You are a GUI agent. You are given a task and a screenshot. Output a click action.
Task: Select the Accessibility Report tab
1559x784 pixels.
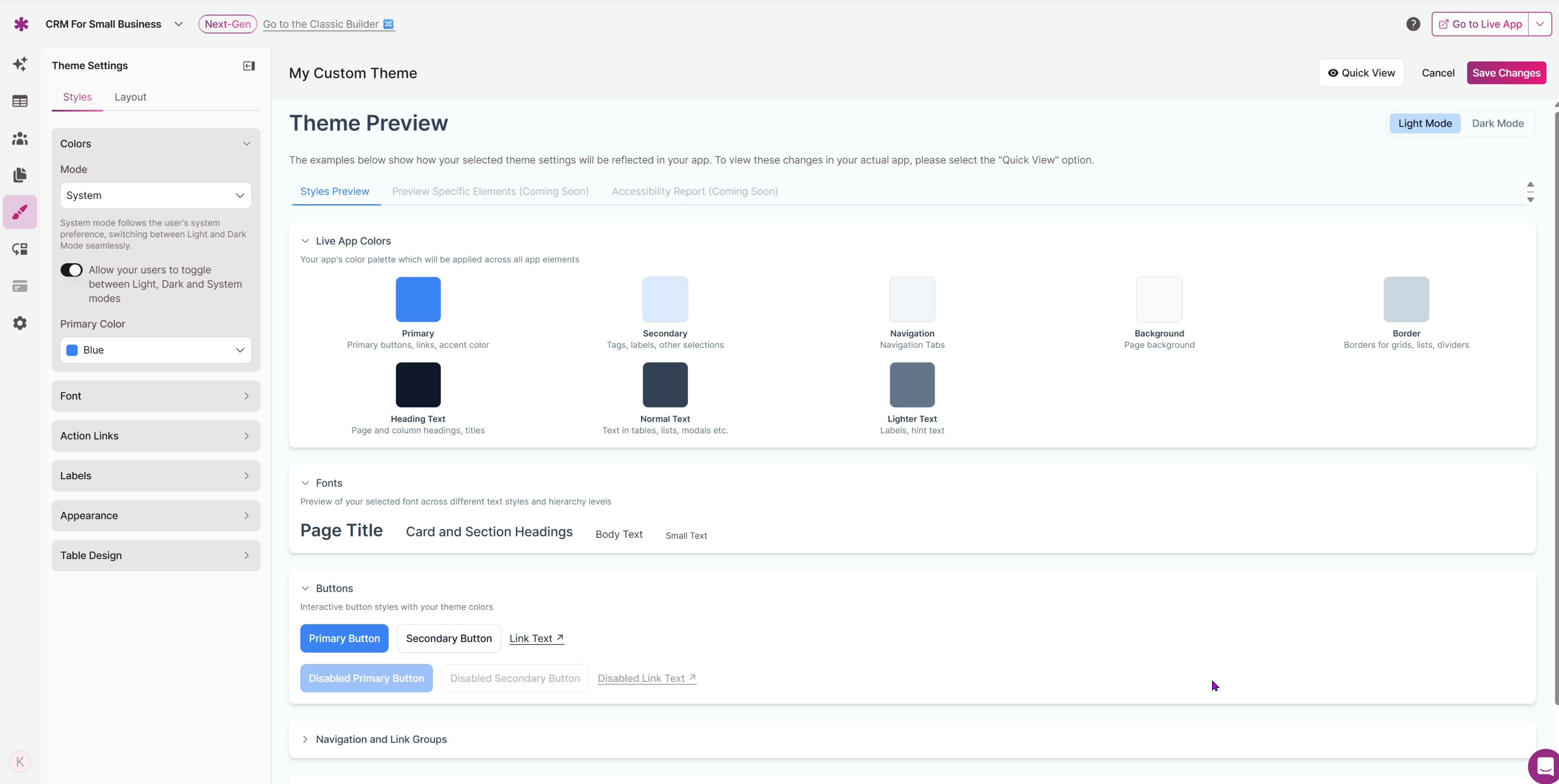pos(695,191)
